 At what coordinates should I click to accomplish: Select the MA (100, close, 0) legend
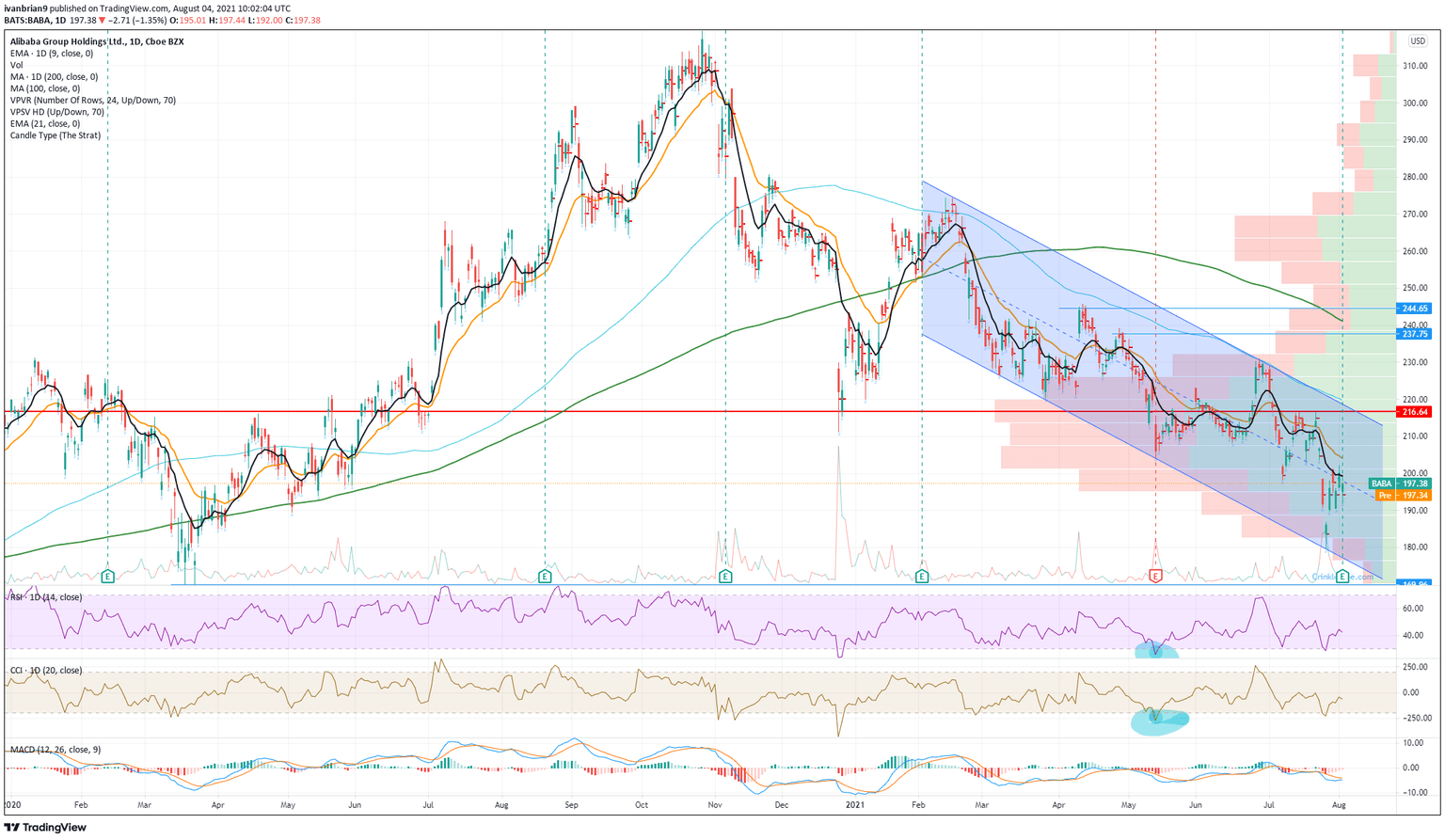pyautogui.click(x=45, y=88)
